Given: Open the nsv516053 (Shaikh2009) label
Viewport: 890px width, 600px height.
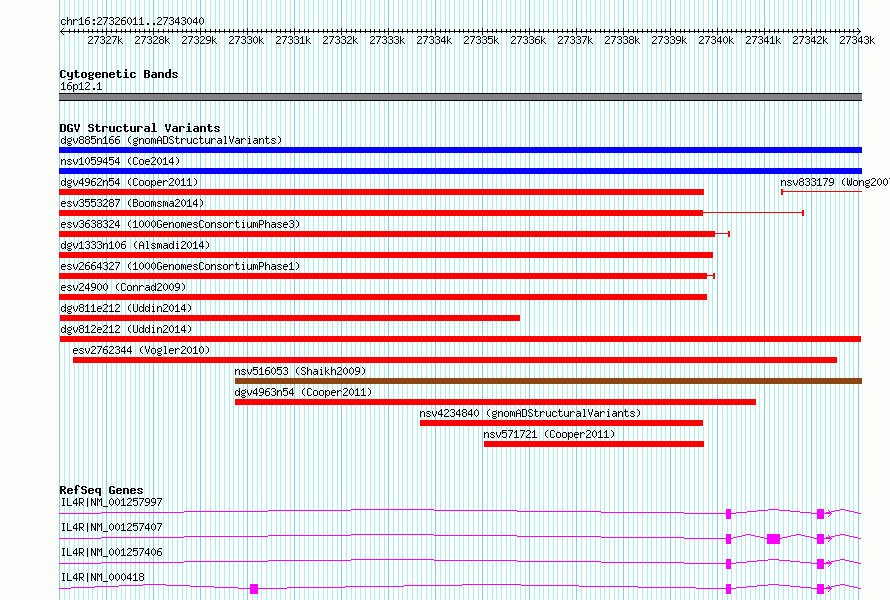Looking at the screenshot, I should 300,371.
